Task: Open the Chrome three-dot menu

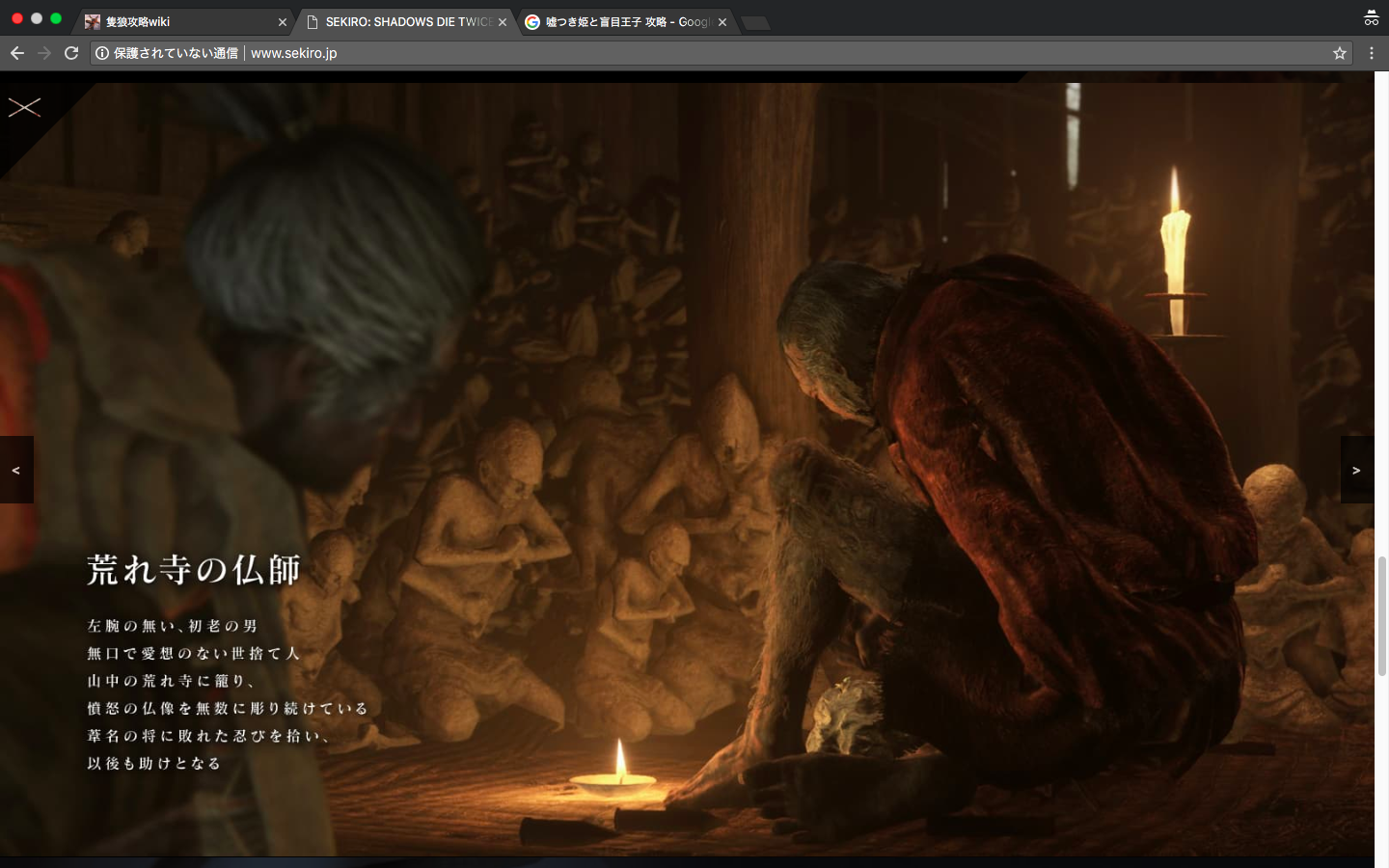Action: pyautogui.click(x=1371, y=53)
